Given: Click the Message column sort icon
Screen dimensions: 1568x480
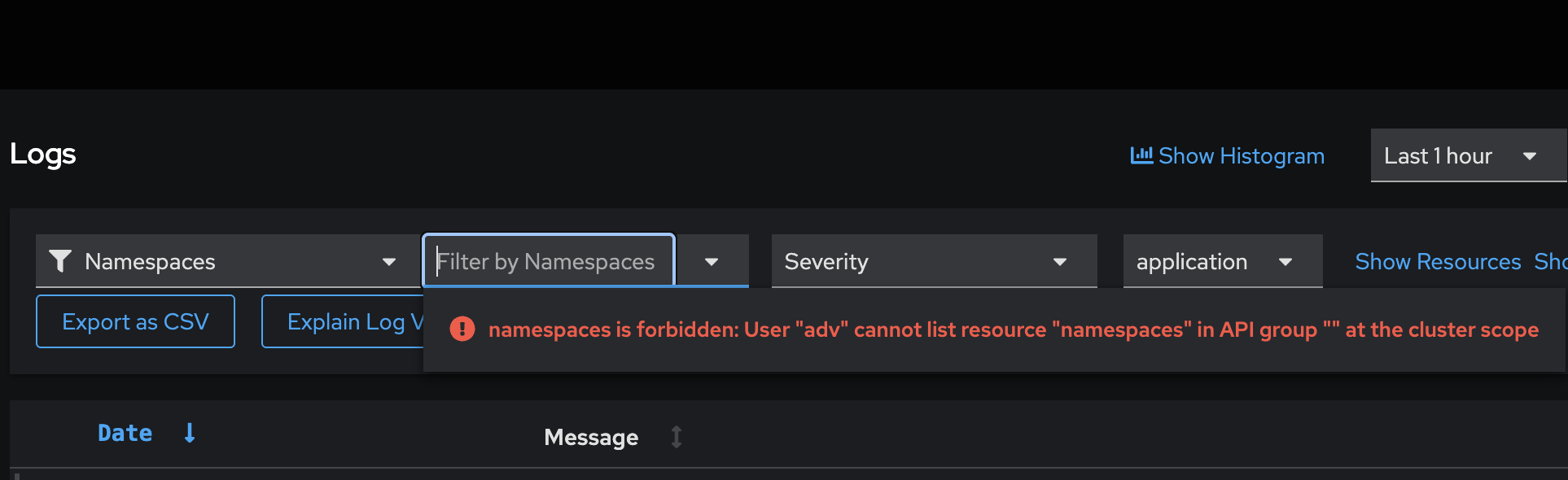Looking at the screenshot, I should pos(677,437).
